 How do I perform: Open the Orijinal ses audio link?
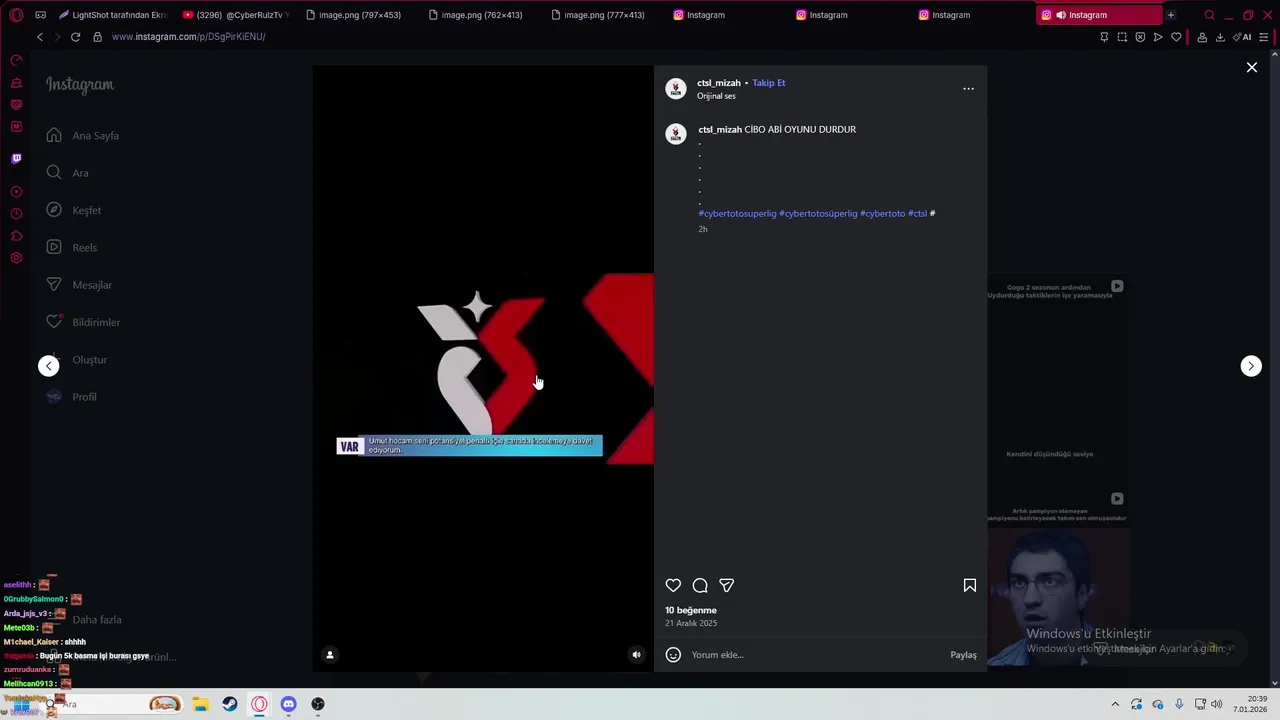pos(716,96)
